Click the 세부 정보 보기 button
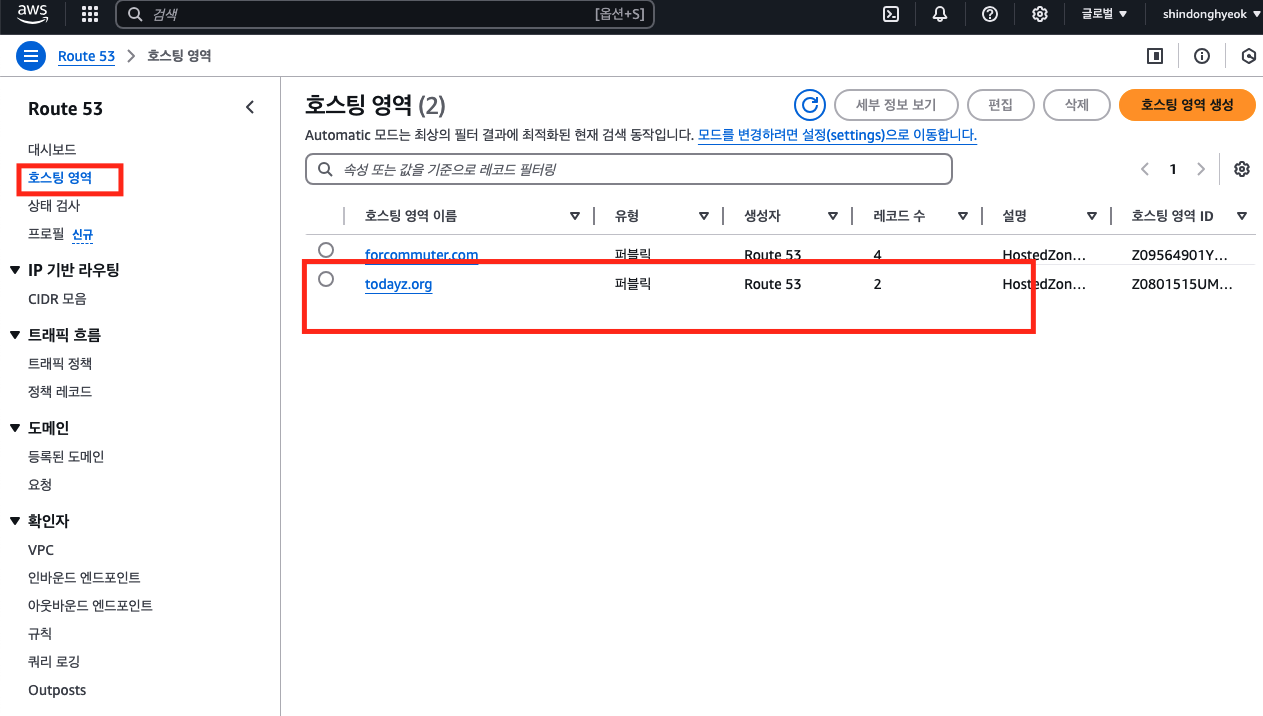Screen dimensions: 1263x716 [x=896, y=105]
